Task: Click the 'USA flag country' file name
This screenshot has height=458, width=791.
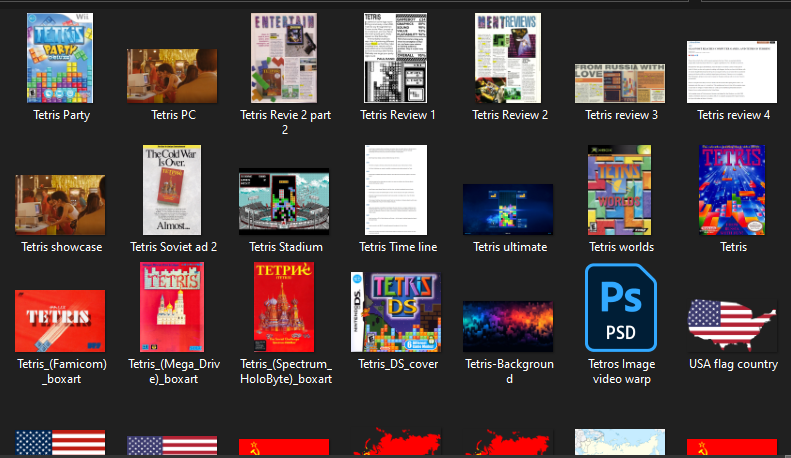Action: 733,364
